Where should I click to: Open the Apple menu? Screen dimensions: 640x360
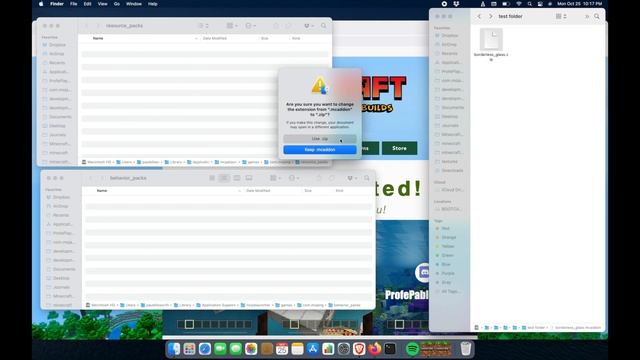pyautogui.click(x=41, y=4)
